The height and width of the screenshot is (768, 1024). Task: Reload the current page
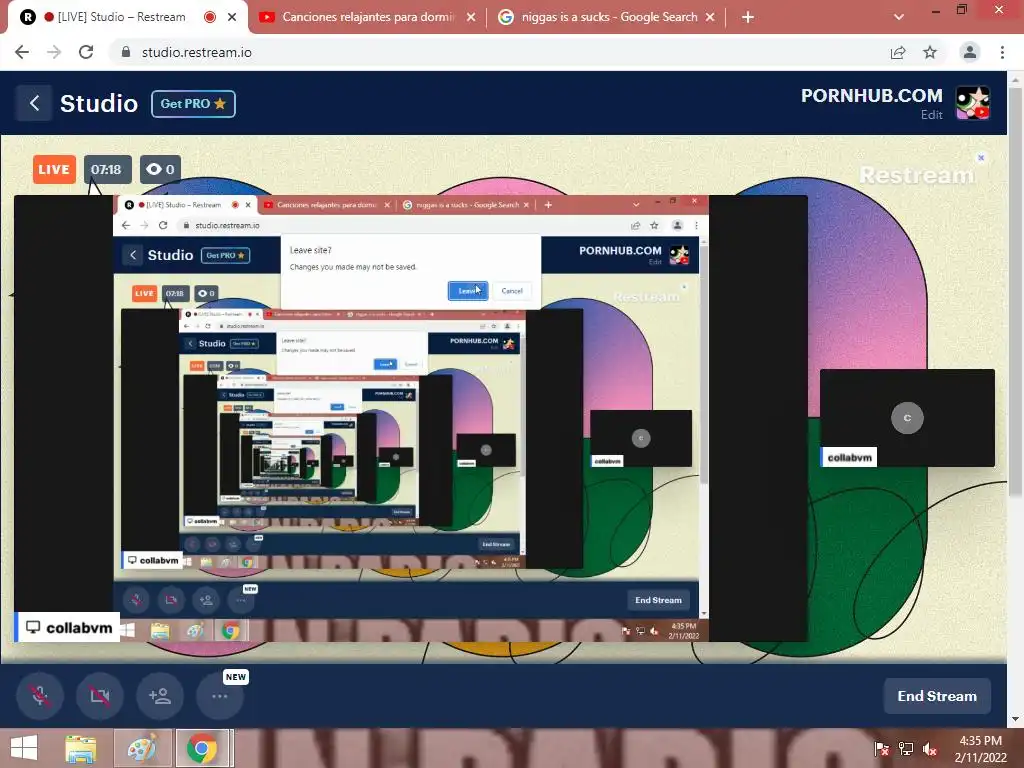pyautogui.click(x=86, y=52)
